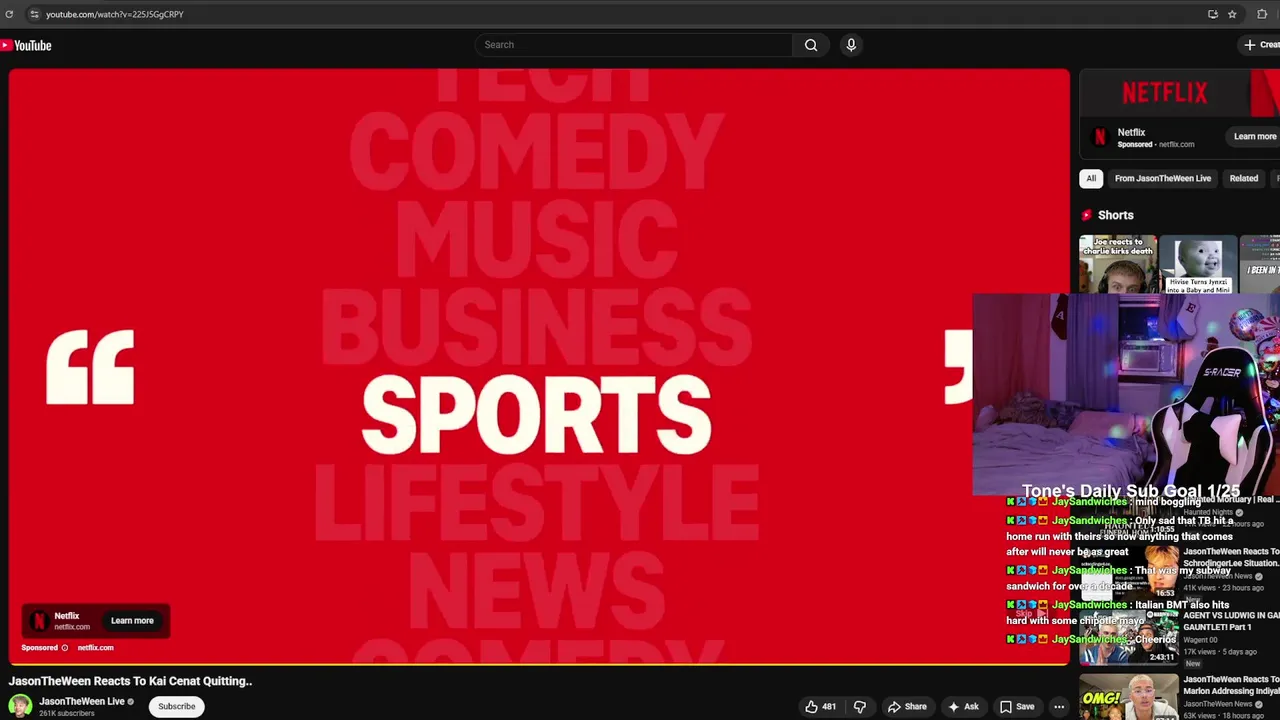Click Marlon Addressing Indiyah video title
1280x720 pixels.
(1231, 685)
